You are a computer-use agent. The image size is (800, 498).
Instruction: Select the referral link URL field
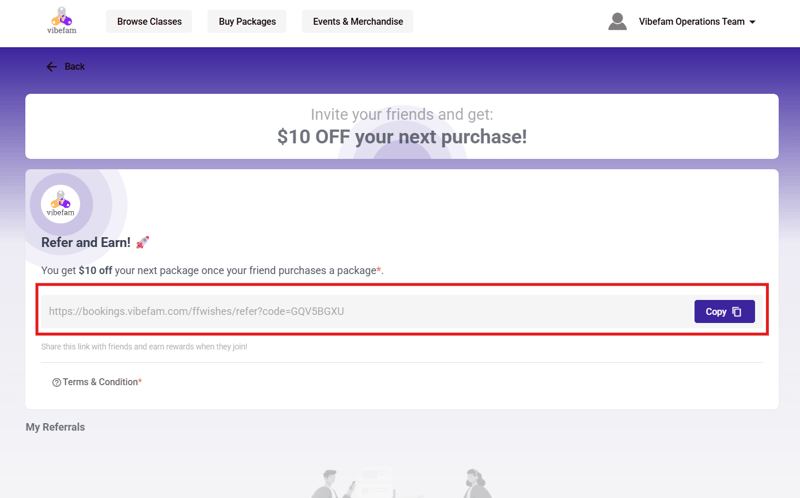pos(365,311)
